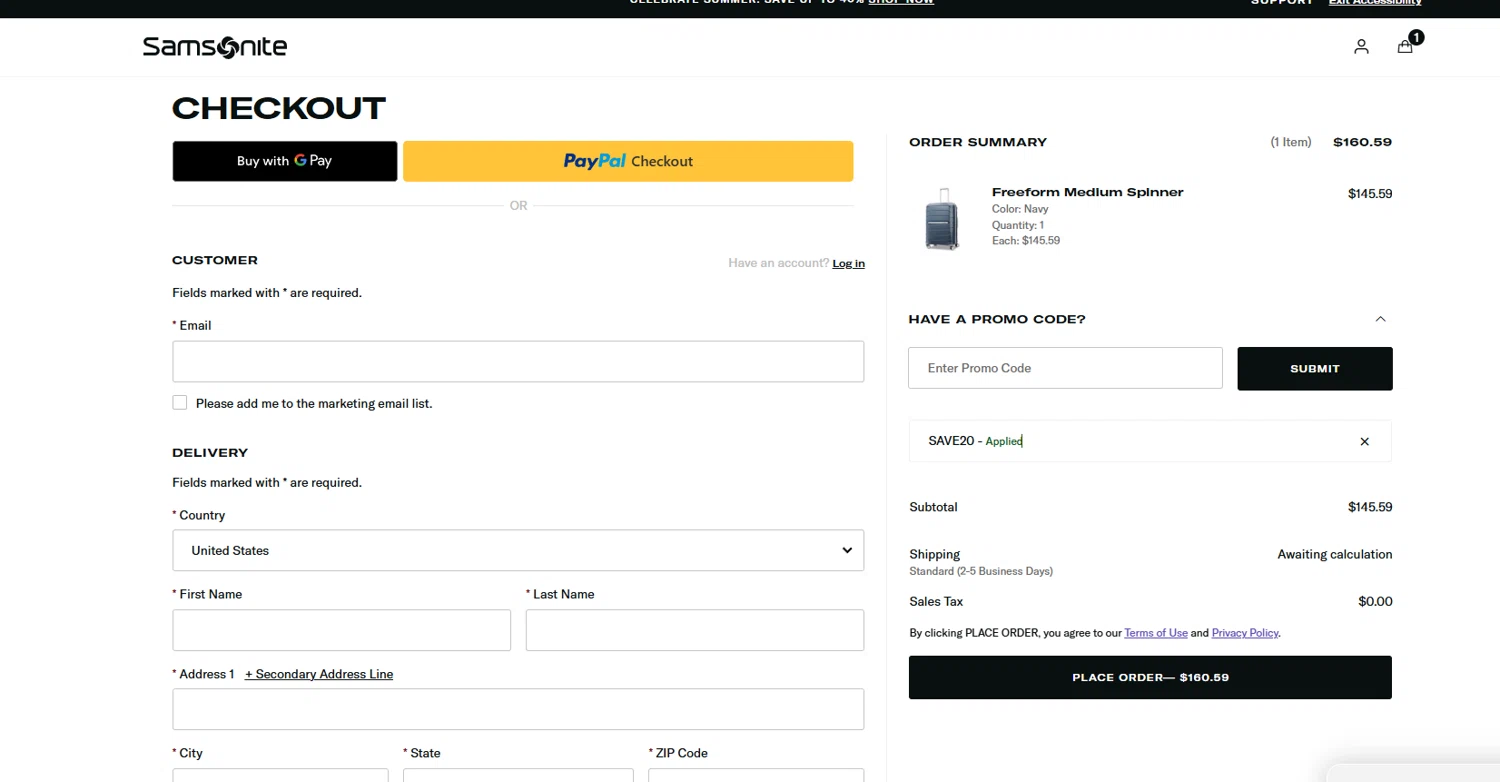This screenshot has width=1500, height=782.
Task: Click the Secondary Address Line link
Action: 319,674
